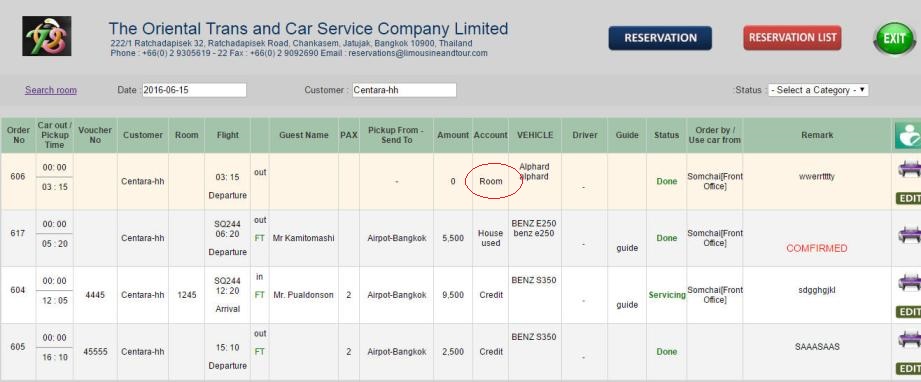Viewport: 921px width, 382px height.
Task: Print order 604 with printer icon
Action: (x=909, y=283)
